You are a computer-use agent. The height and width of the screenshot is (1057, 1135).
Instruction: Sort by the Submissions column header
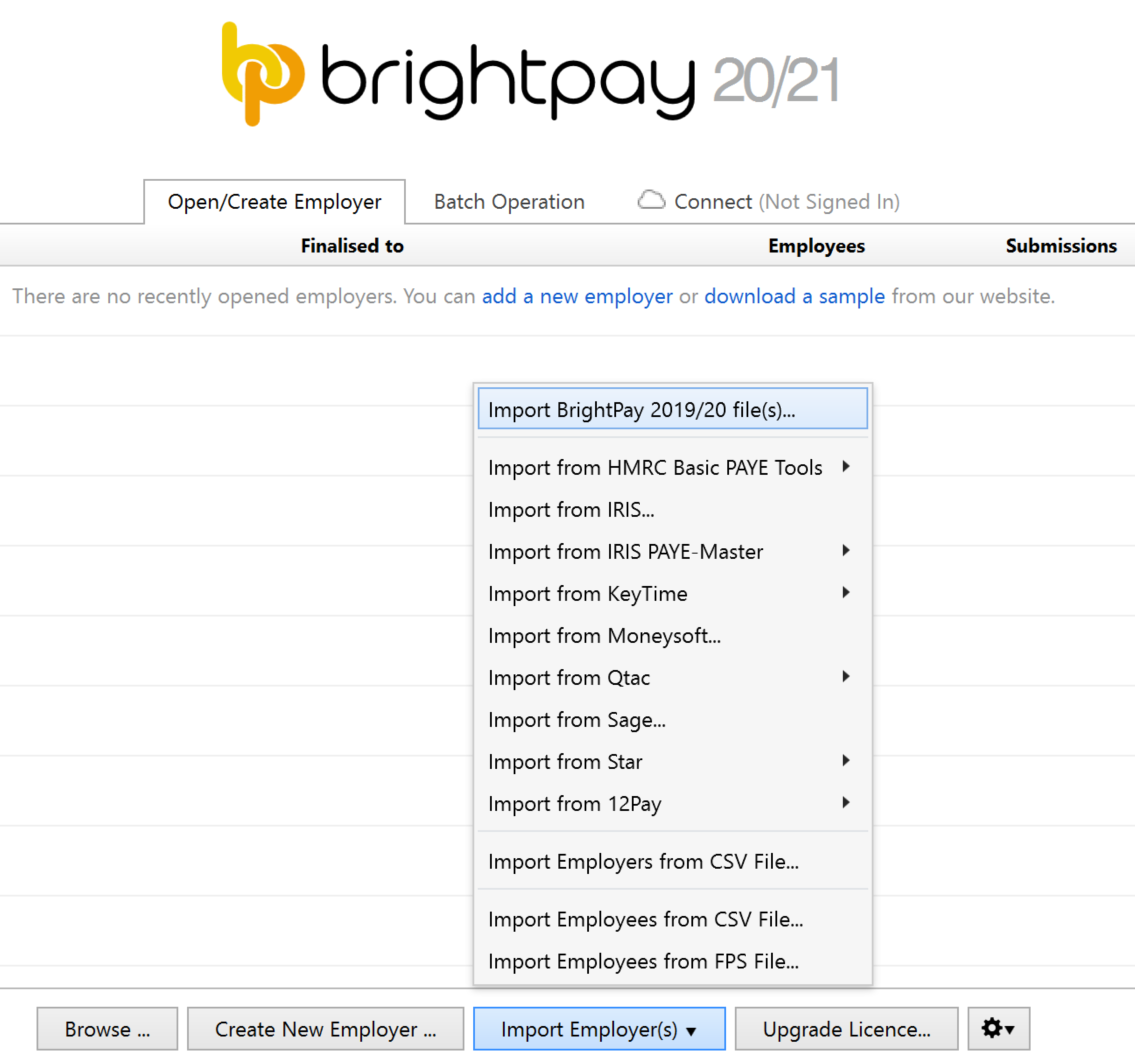pyautogui.click(x=1061, y=246)
